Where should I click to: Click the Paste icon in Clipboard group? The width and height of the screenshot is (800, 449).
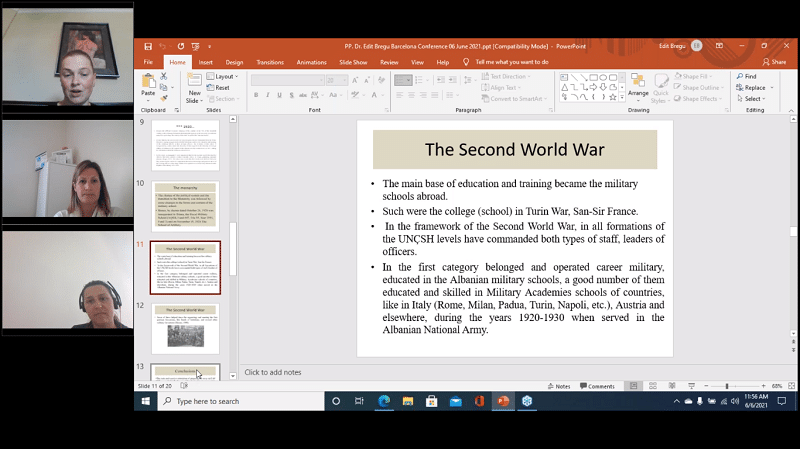148,83
